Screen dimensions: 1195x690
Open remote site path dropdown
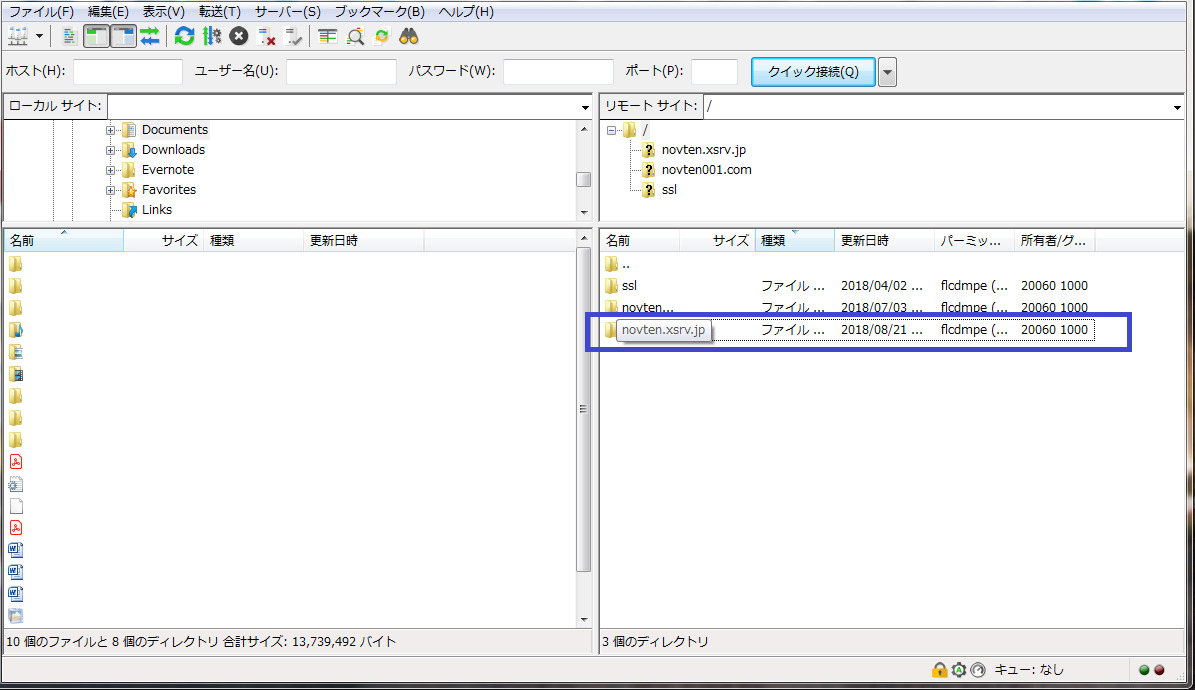point(1176,107)
